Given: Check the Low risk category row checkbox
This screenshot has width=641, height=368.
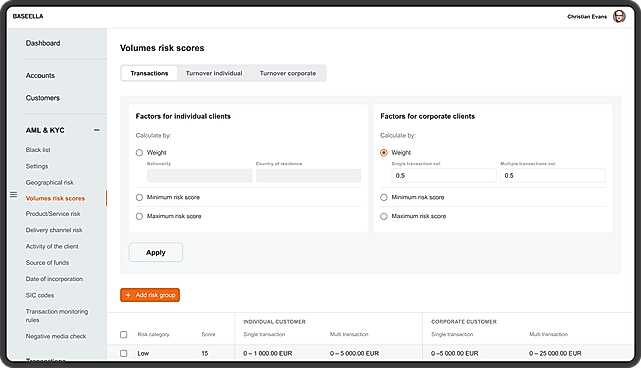Looking at the screenshot, I should pyautogui.click(x=124, y=353).
